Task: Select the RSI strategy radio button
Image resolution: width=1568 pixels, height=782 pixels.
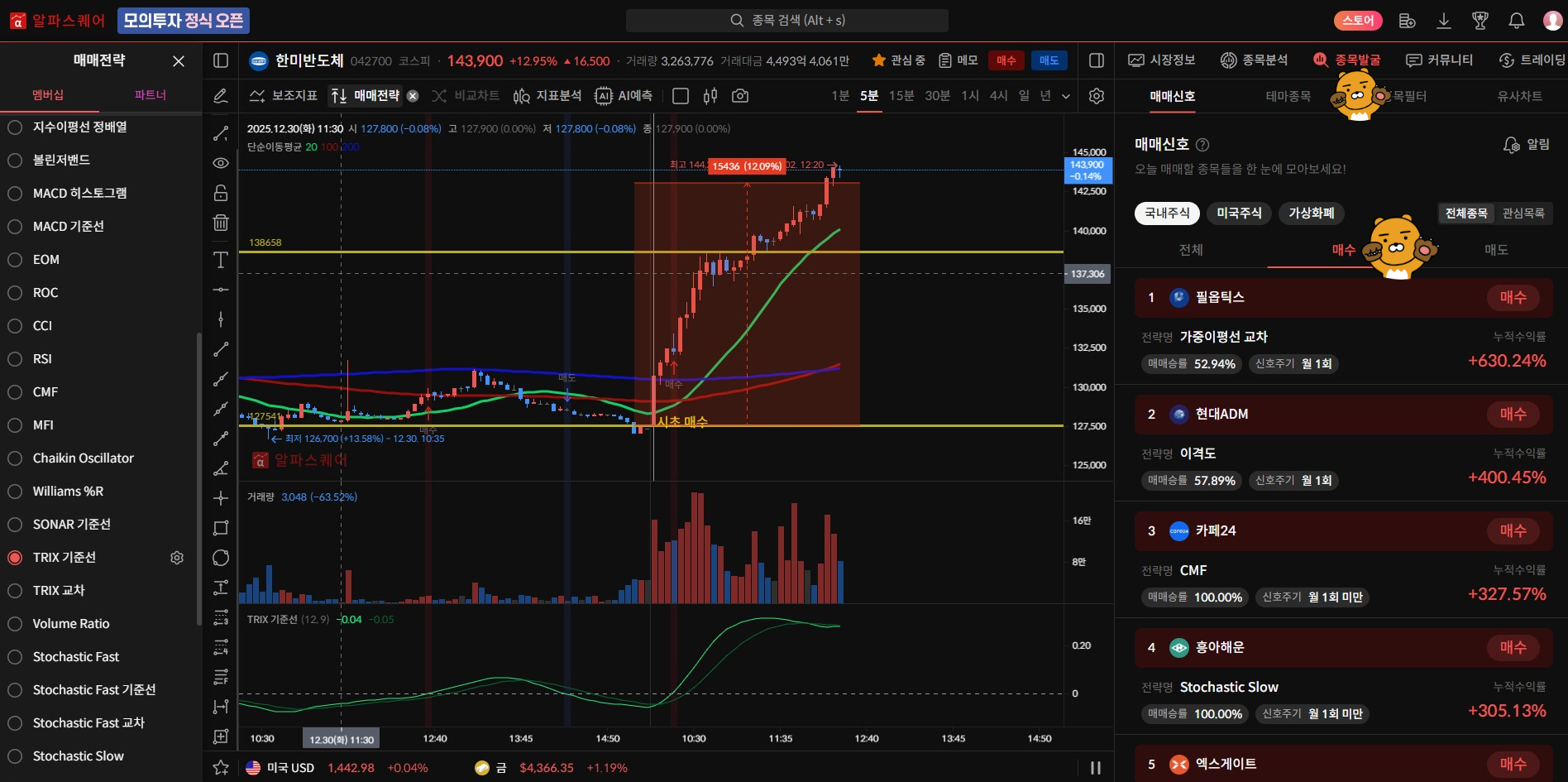Action: point(15,359)
